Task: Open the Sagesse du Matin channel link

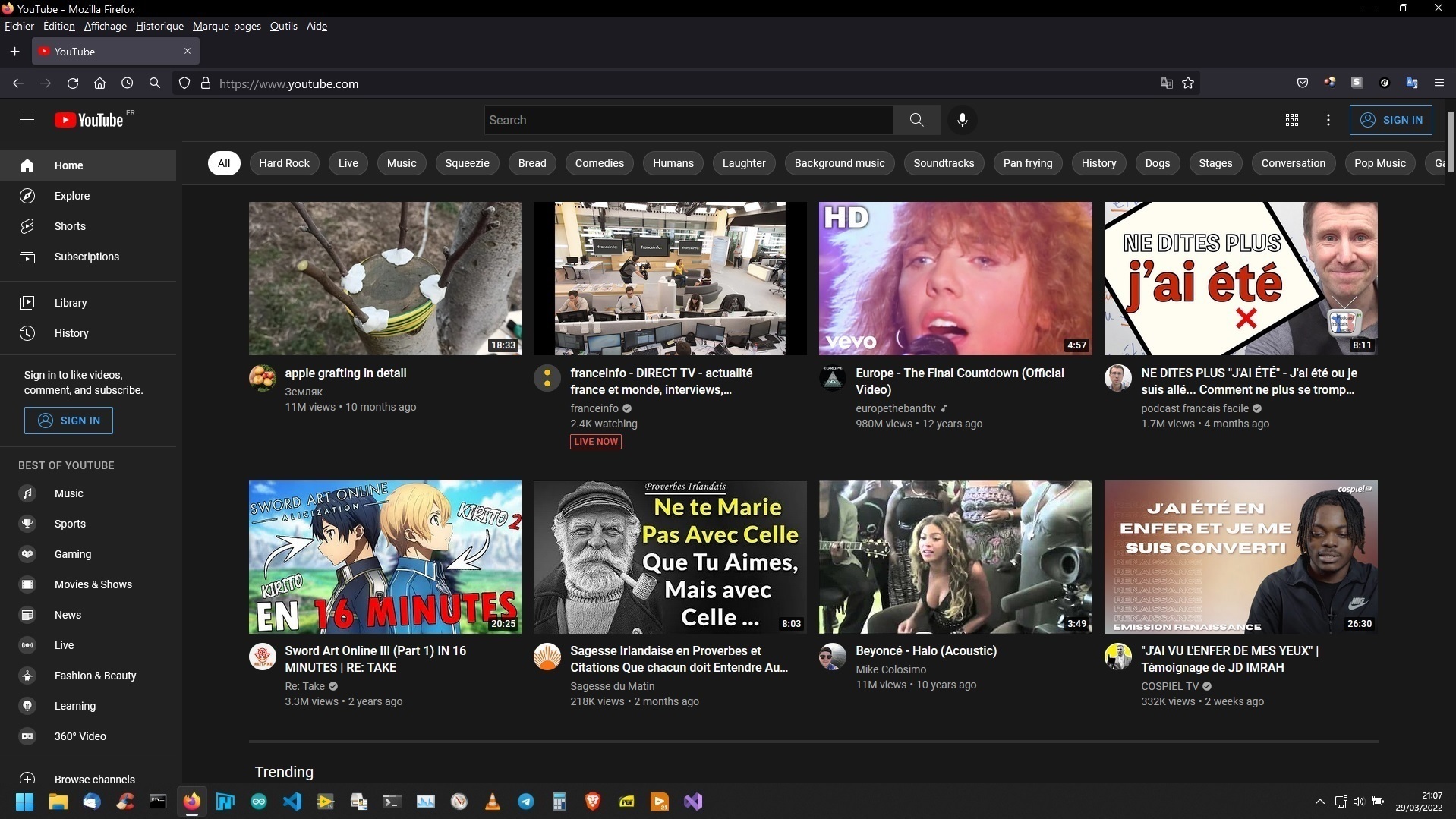Action: (x=612, y=686)
